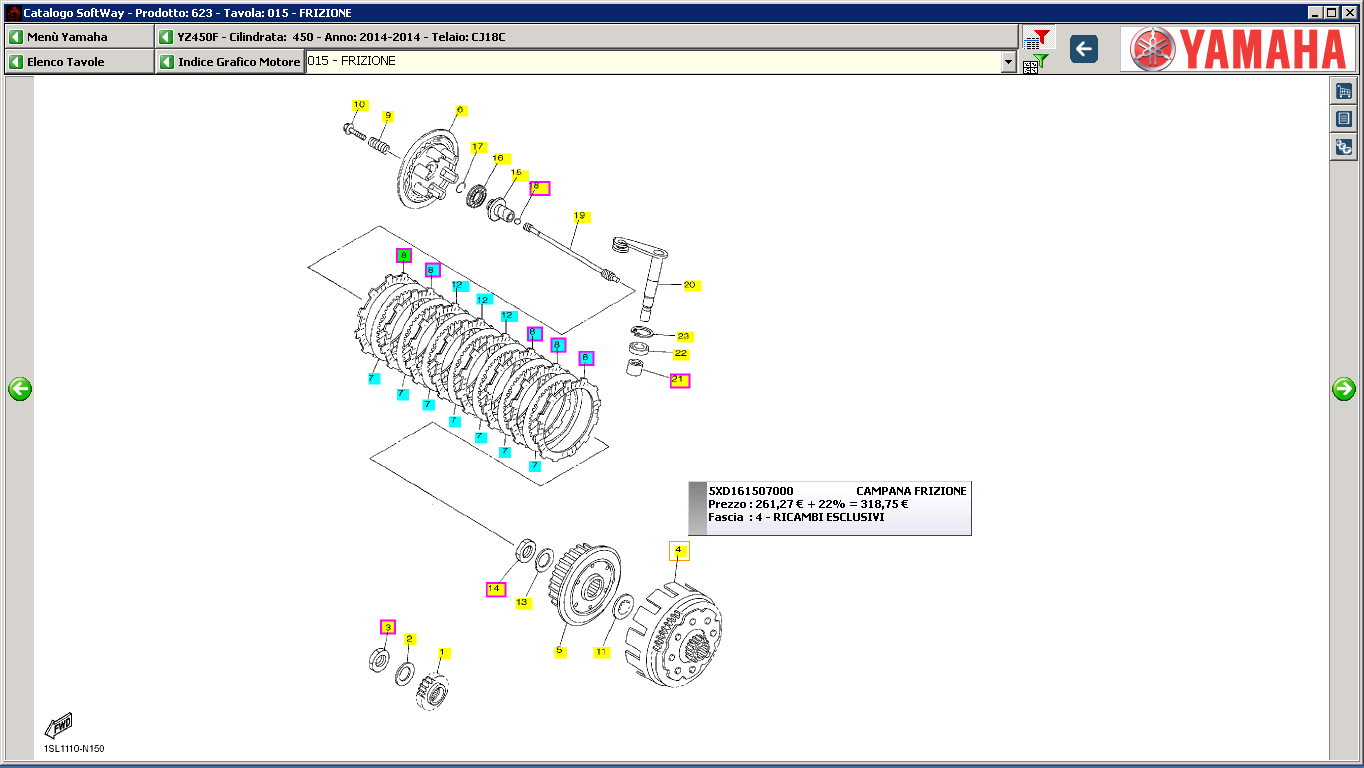Select part label 18 with pink border
This screenshot has height=768, width=1364.
tap(539, 187)
